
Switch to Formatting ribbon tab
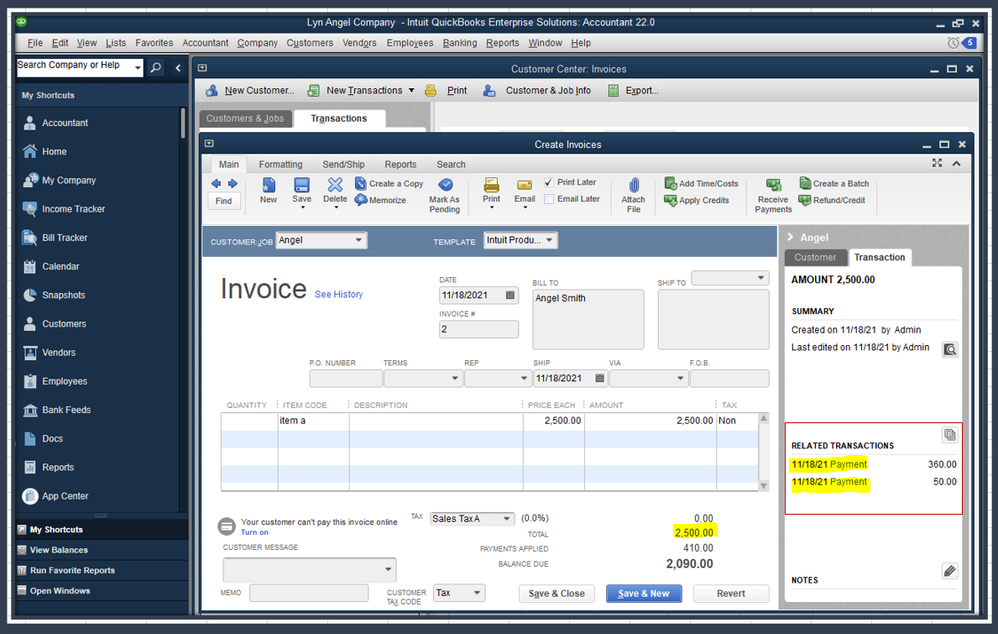click(x=280, y=164)
